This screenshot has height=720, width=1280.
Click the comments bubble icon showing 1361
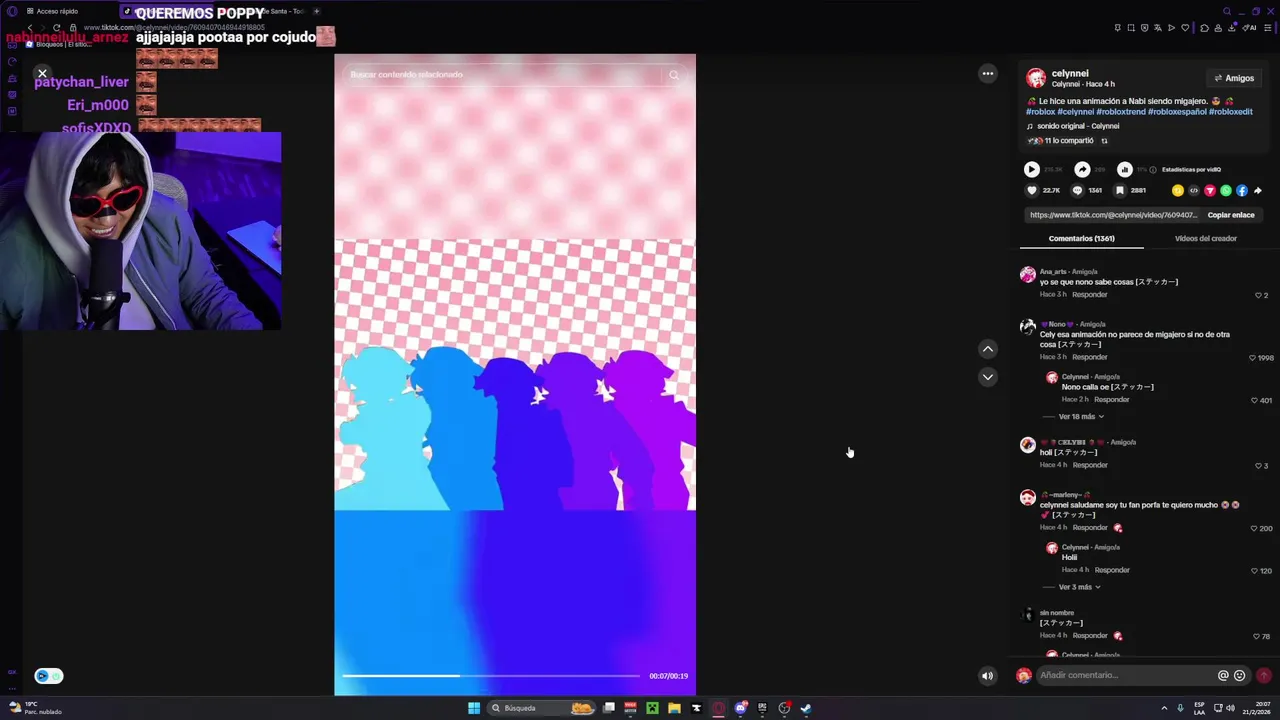pos(1077,191)
